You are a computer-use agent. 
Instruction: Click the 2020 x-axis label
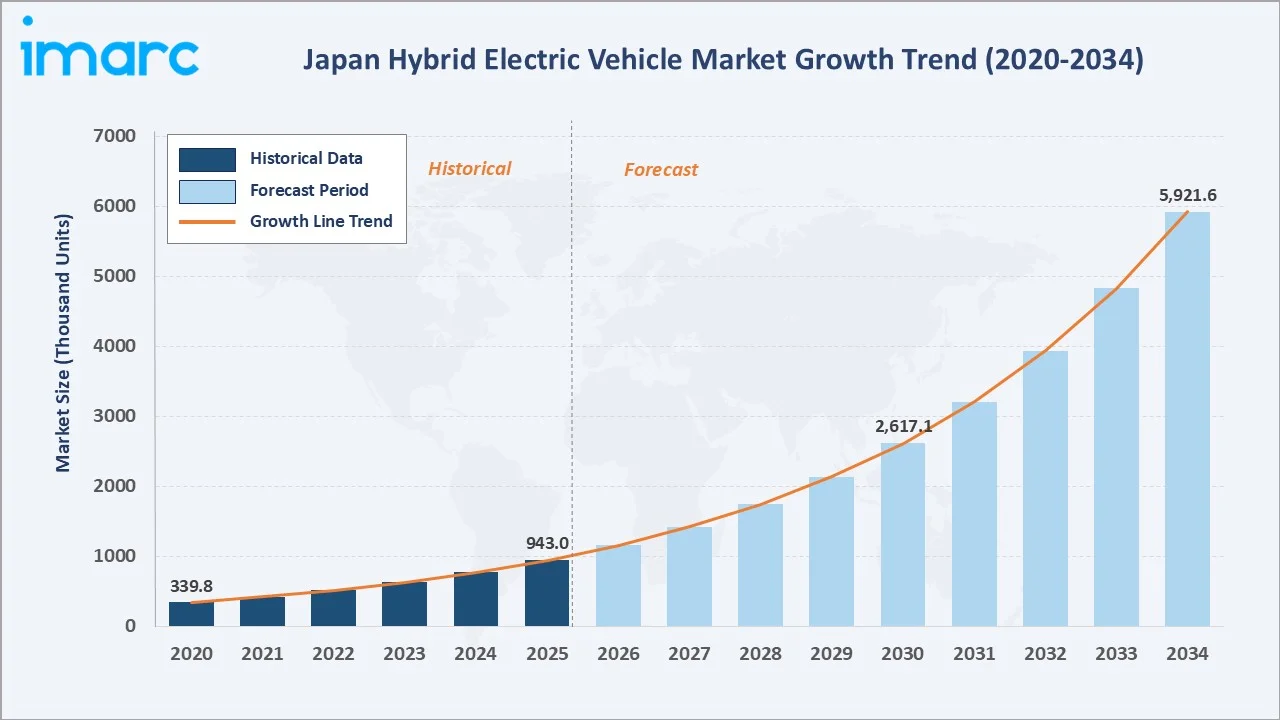(x=191, y=654)
